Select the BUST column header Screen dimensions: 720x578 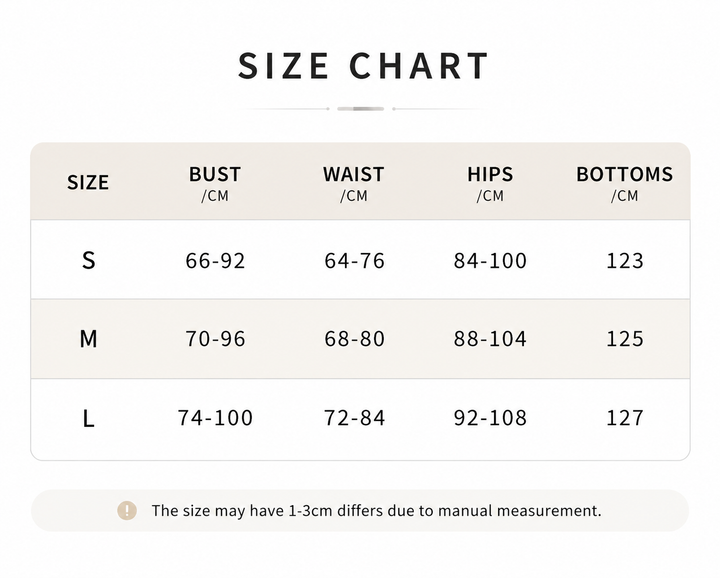click(215, 183)
